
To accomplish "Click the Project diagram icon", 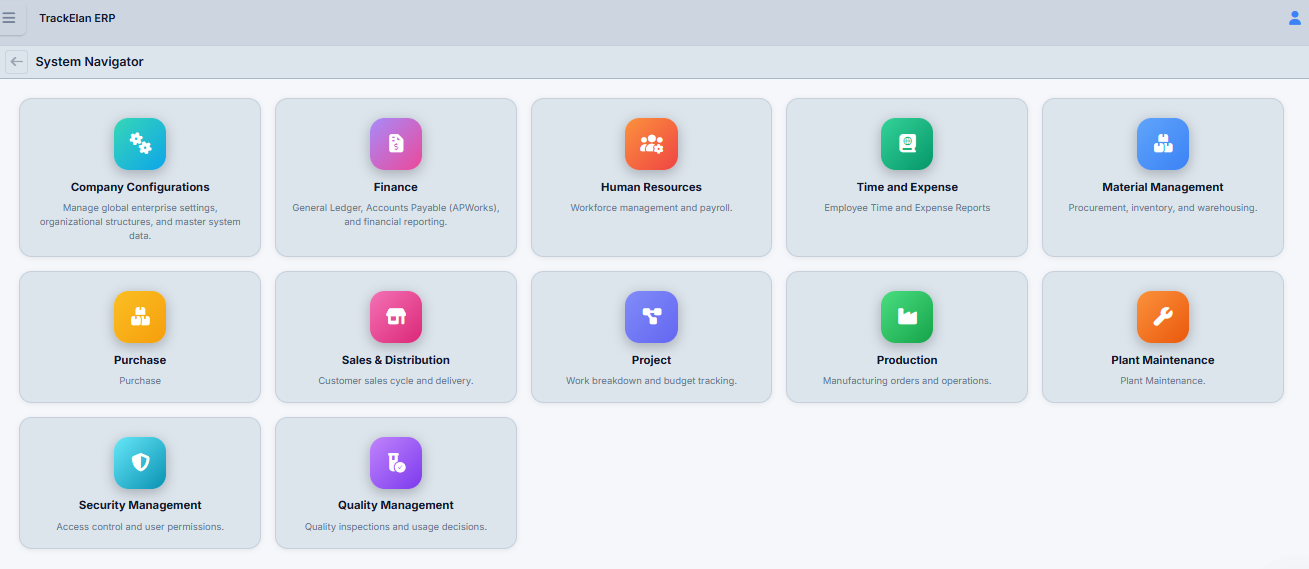I will pyautogui.click(x=651, y=317).
